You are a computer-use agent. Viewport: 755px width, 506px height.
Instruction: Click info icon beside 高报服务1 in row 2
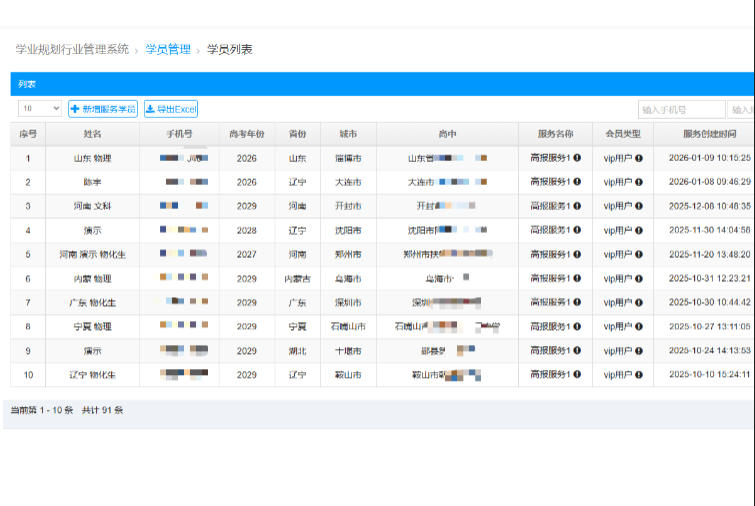tap(577, 182)
